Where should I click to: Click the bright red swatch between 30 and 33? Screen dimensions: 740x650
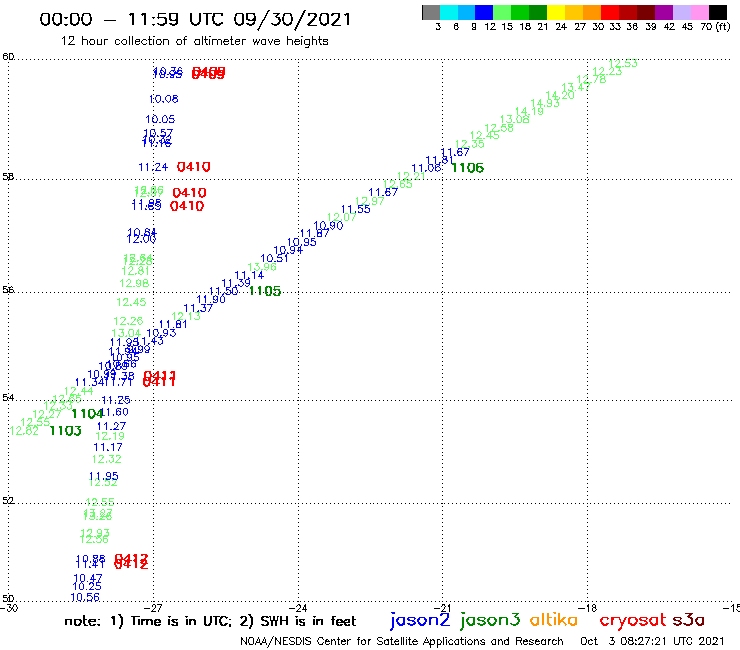point(610,12)
